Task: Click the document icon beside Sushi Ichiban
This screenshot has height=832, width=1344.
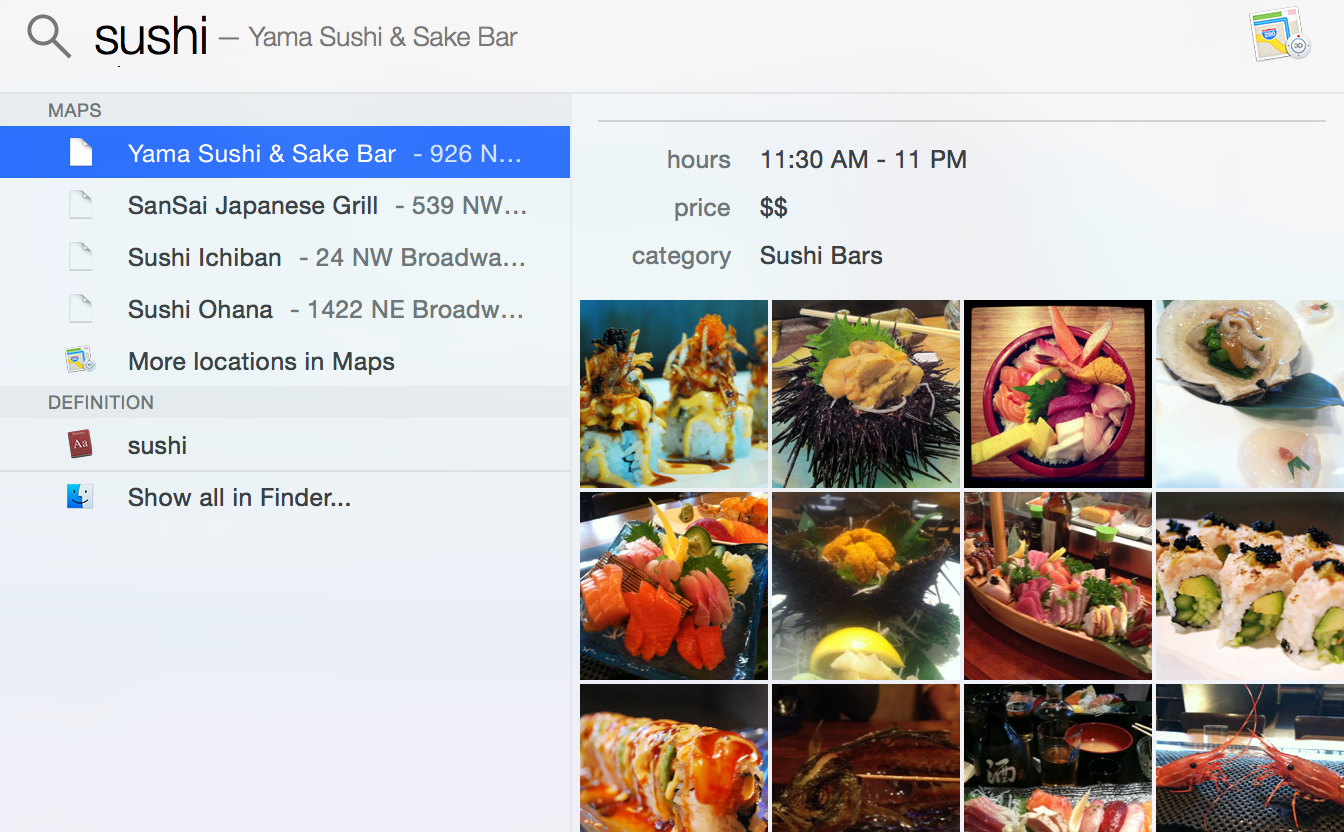Action: (80, 257)
